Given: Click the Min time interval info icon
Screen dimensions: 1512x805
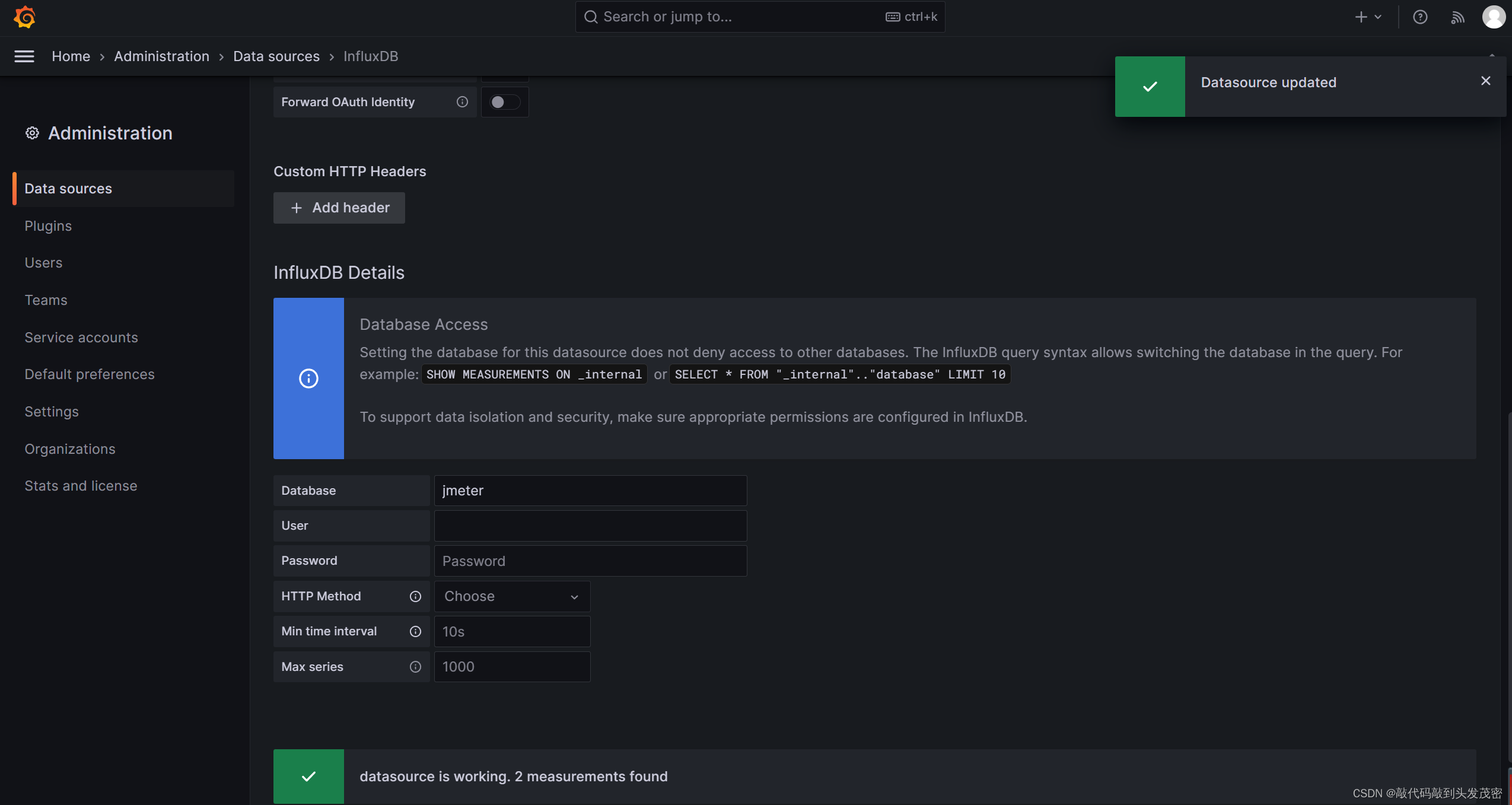Looking at the screenshot, I should pos(415,631).
